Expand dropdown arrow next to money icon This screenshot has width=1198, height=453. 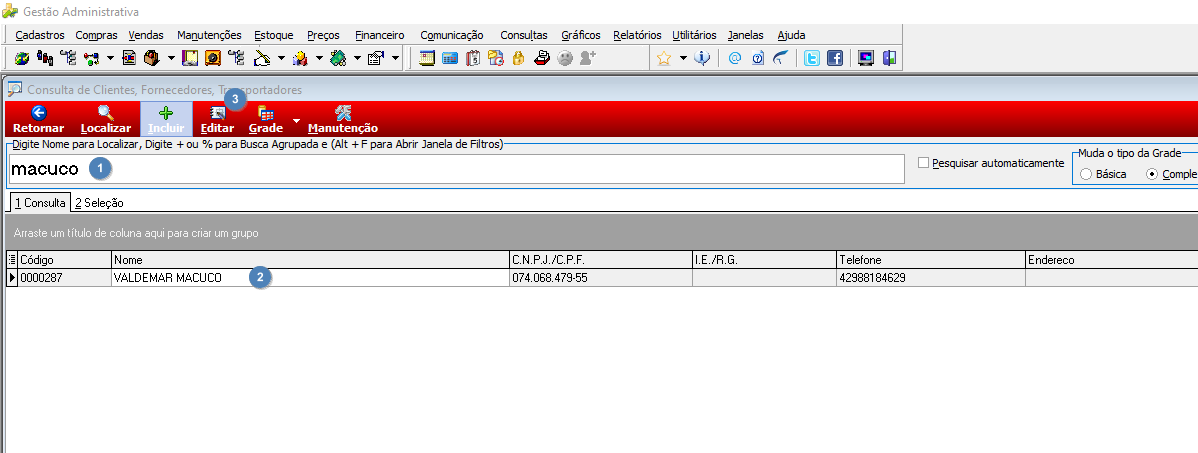(x=357, y=58)
